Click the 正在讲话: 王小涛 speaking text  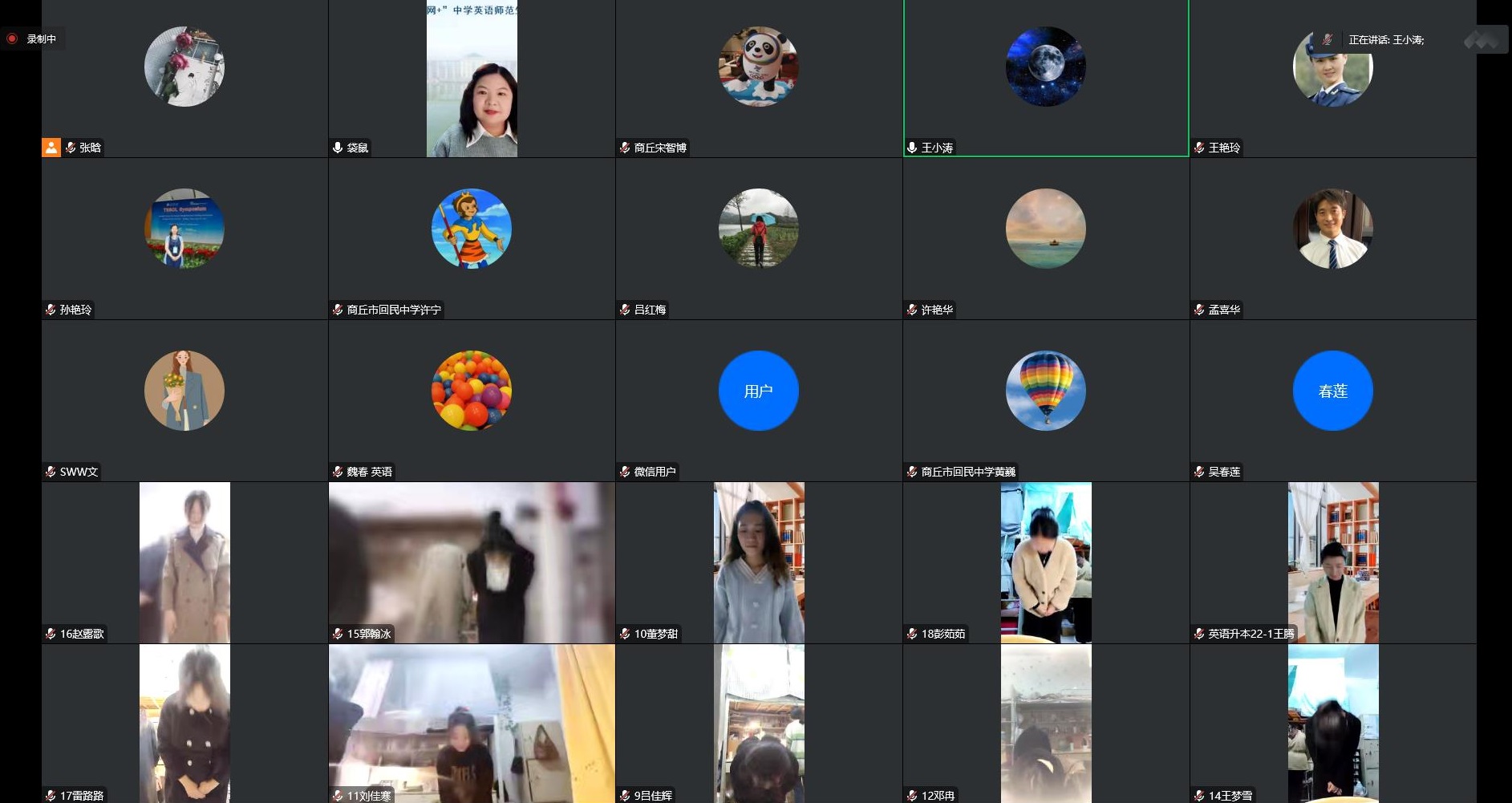coord(1385,39)
